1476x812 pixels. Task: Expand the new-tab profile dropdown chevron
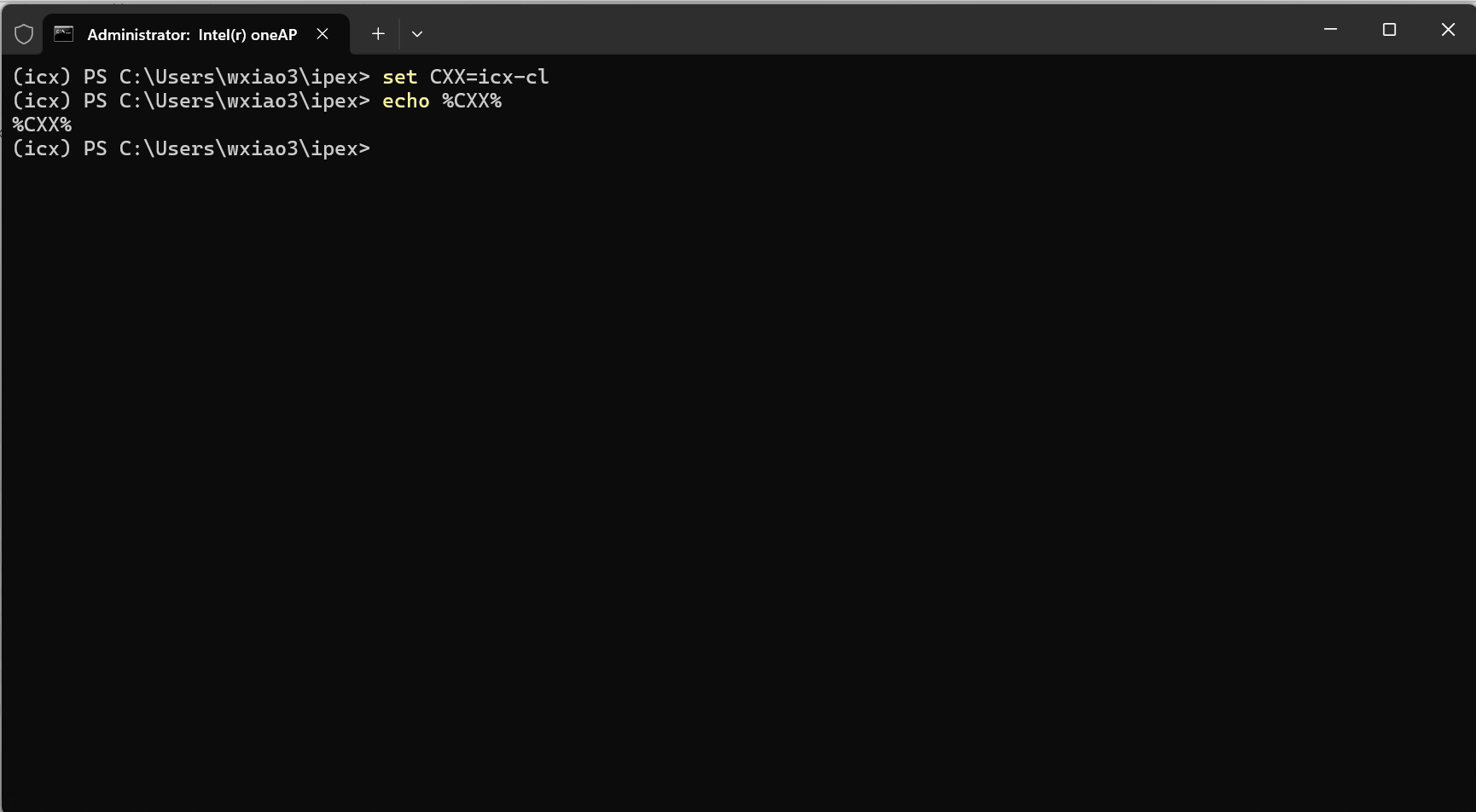(417, 34)
